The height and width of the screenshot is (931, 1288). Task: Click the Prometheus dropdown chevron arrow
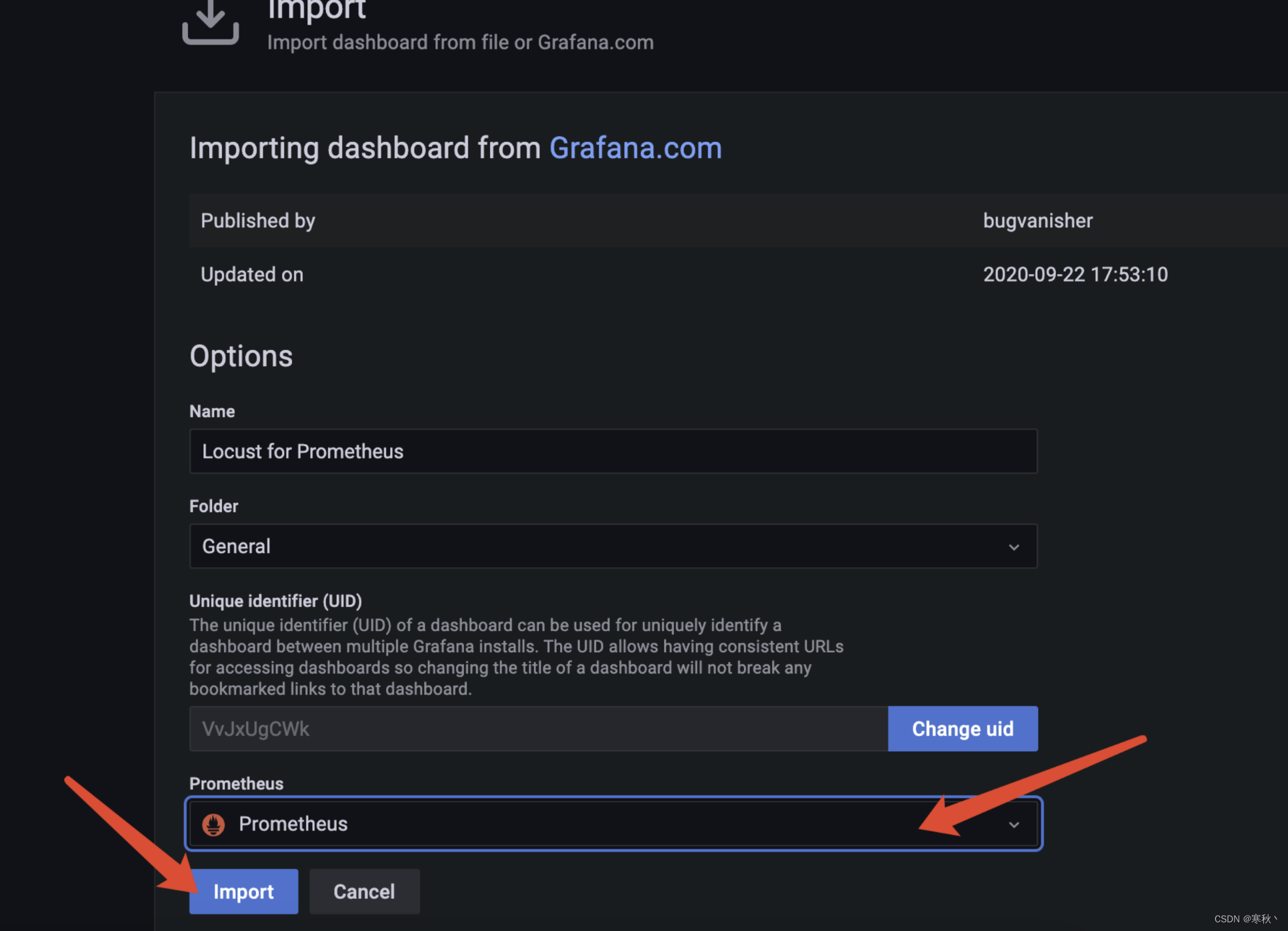[x=1014, y=825]
